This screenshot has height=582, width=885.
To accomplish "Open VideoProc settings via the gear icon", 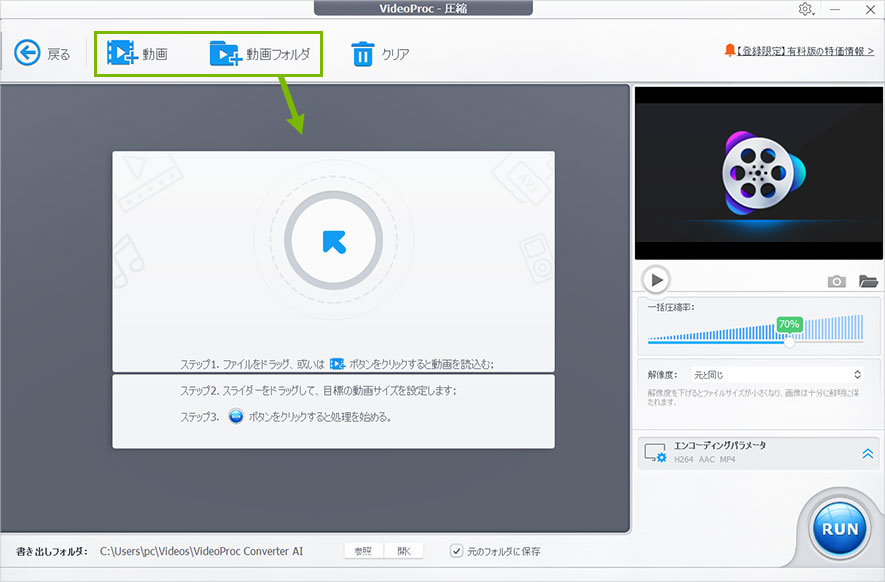I will pyautogui.click(x=803, y=9).
